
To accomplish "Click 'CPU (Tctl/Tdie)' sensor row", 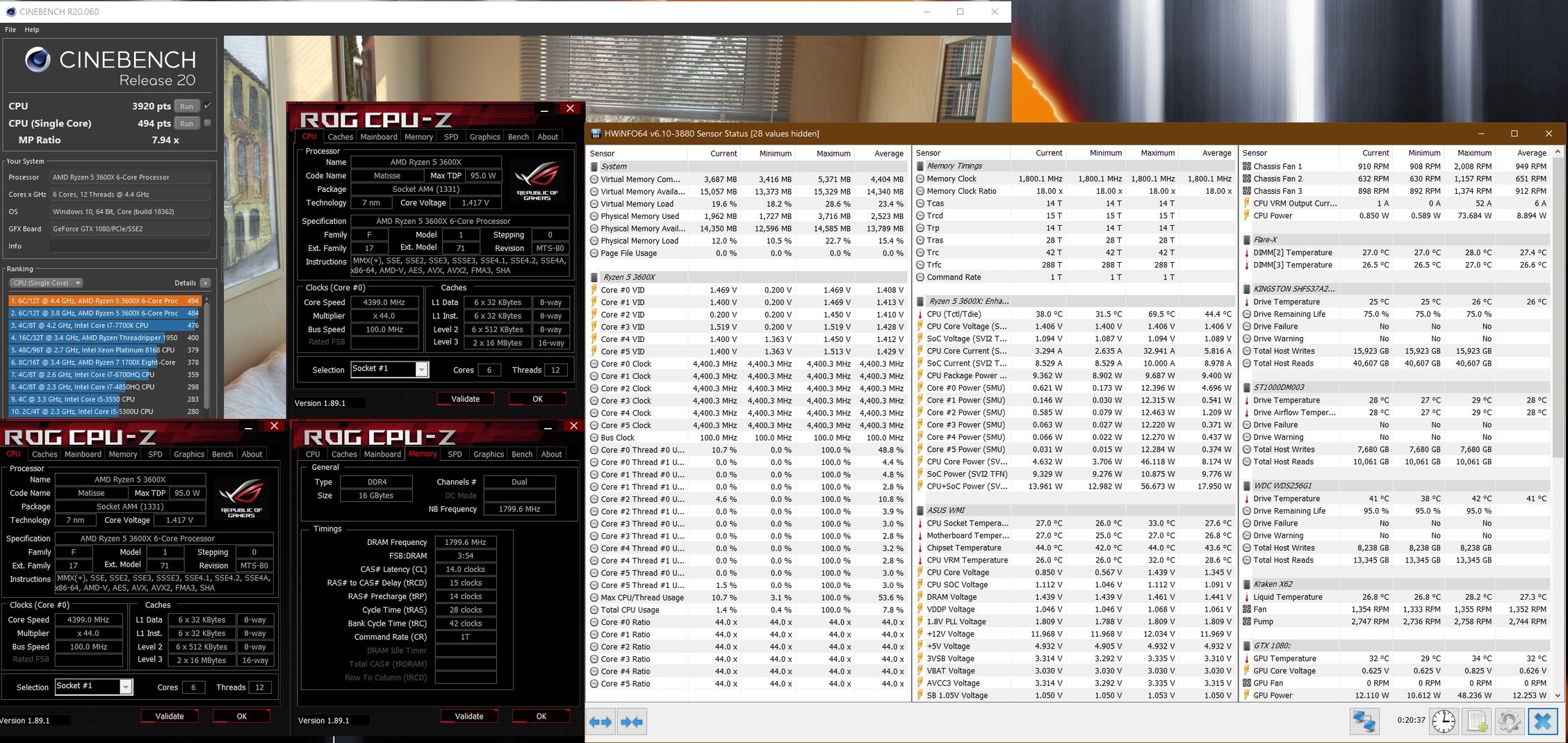I will 1074,314.
